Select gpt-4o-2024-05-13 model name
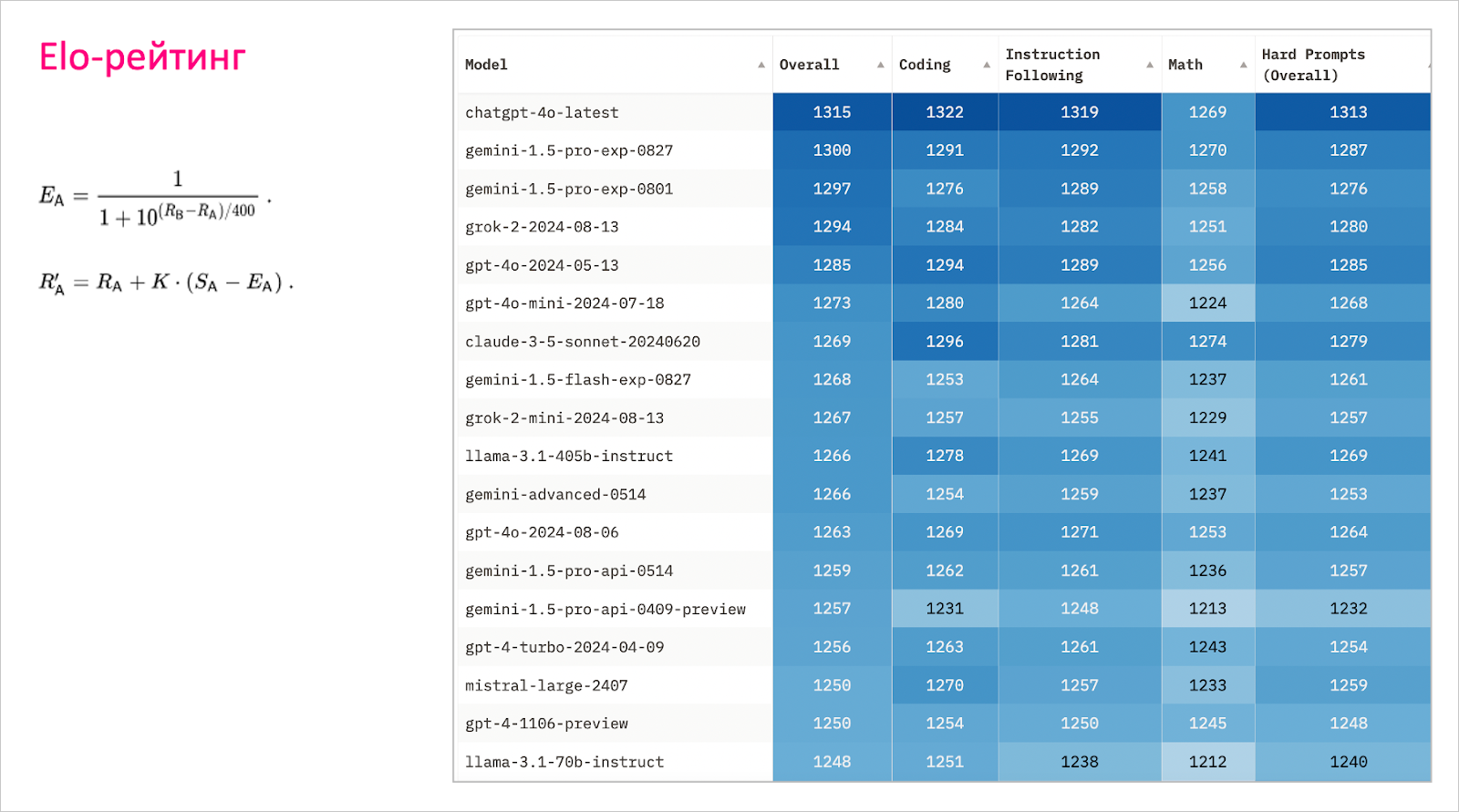The image size is (1459, 812). [x=542, y=265]
